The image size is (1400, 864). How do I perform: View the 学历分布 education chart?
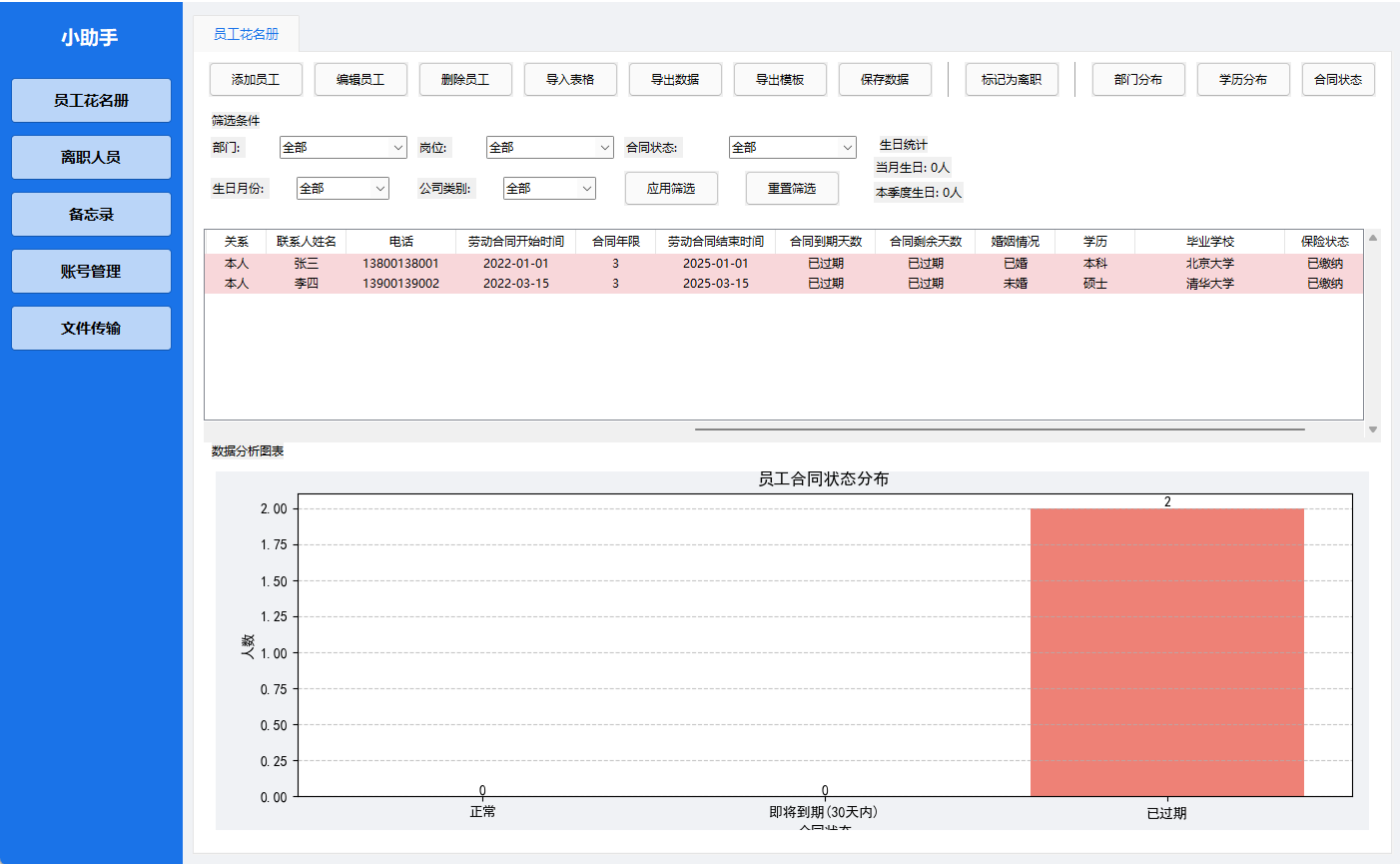tap(1243, 79)
